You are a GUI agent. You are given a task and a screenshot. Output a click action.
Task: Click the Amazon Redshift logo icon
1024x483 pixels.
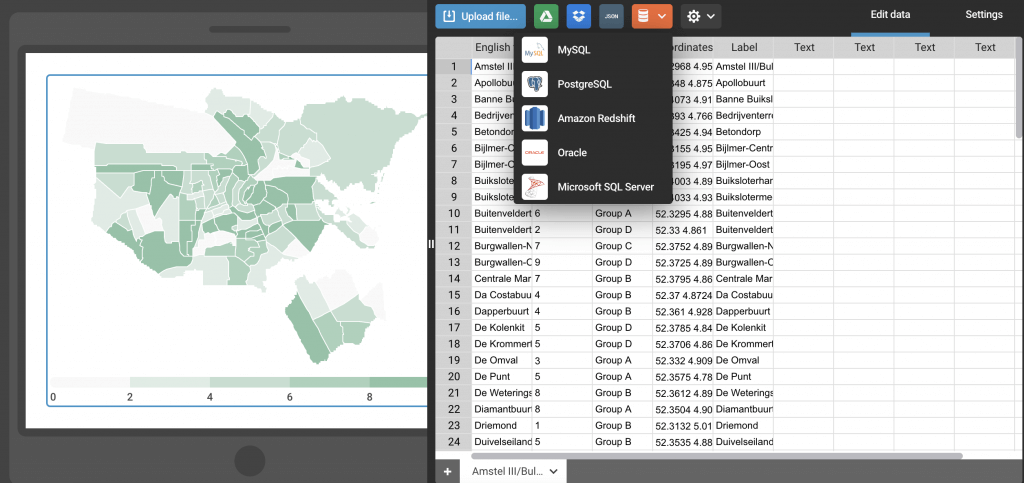coord(536,118)
